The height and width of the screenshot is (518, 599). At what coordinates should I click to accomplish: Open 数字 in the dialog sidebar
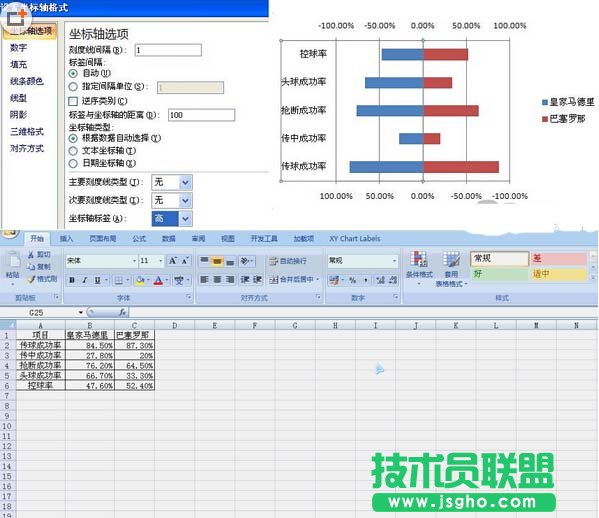[18, 48]
